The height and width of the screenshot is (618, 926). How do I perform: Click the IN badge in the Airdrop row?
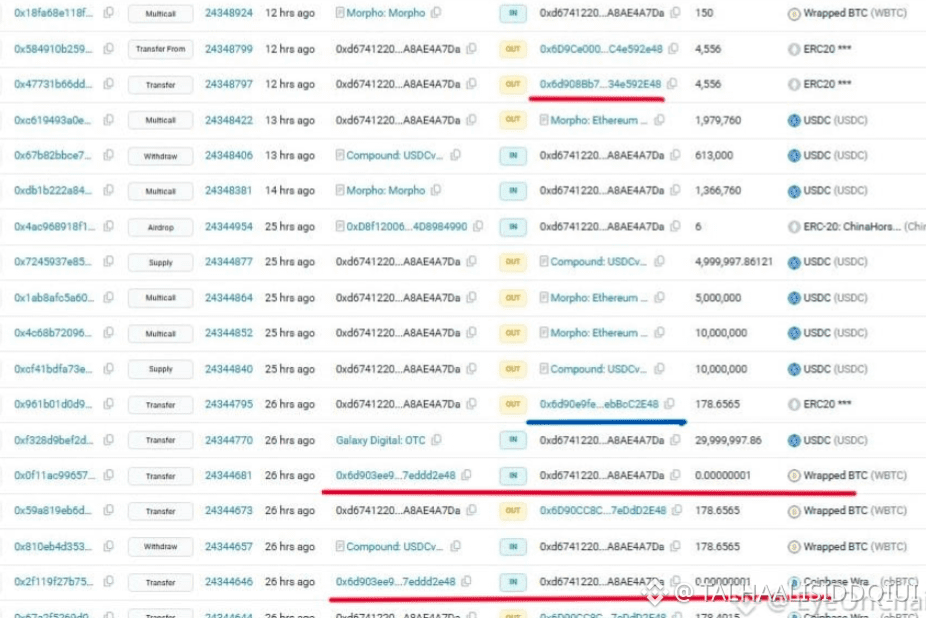[513, 226]
